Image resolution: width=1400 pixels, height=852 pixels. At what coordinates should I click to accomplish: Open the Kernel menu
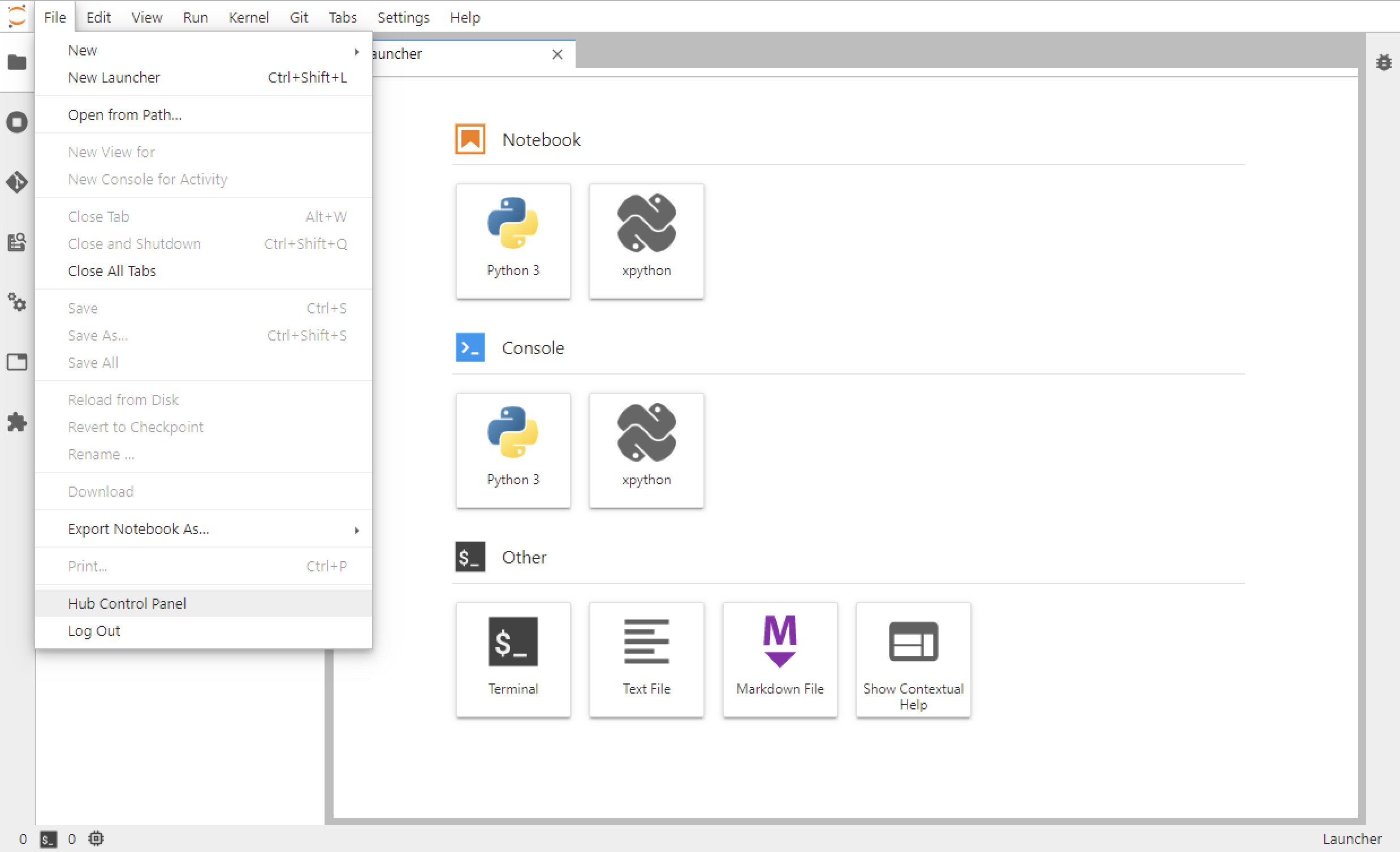(x=248, y=18)
